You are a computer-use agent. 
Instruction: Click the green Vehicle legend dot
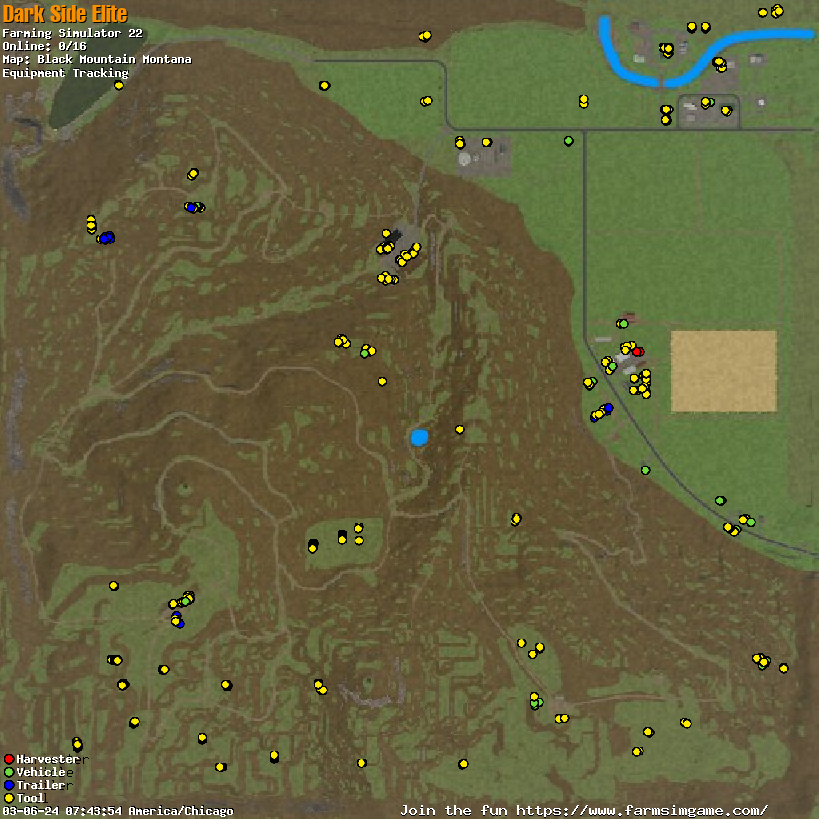click(9, 773)
